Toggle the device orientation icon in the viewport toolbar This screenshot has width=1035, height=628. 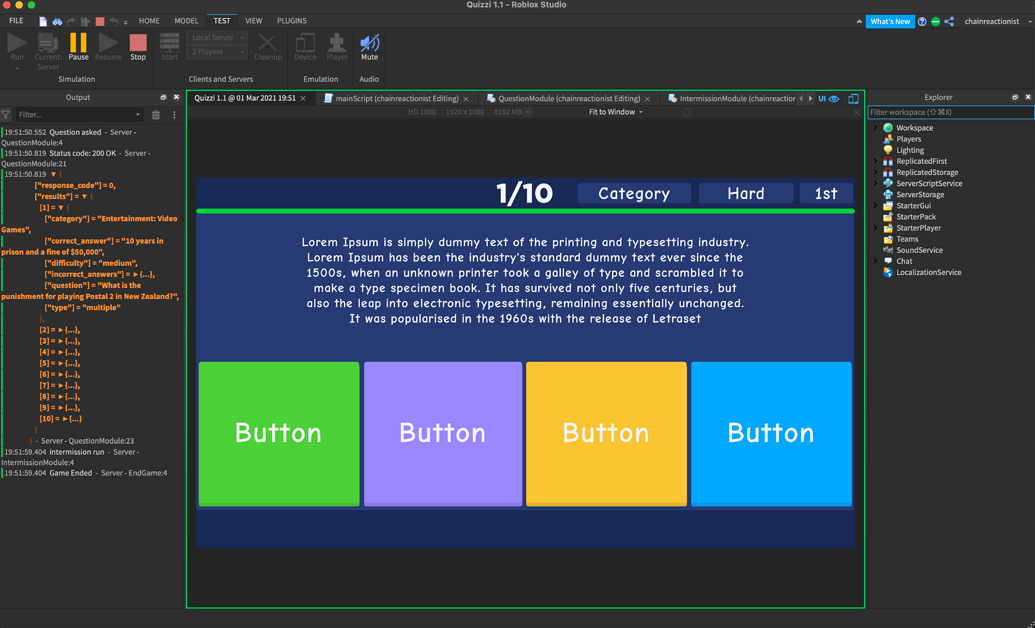tap(853, 98)
